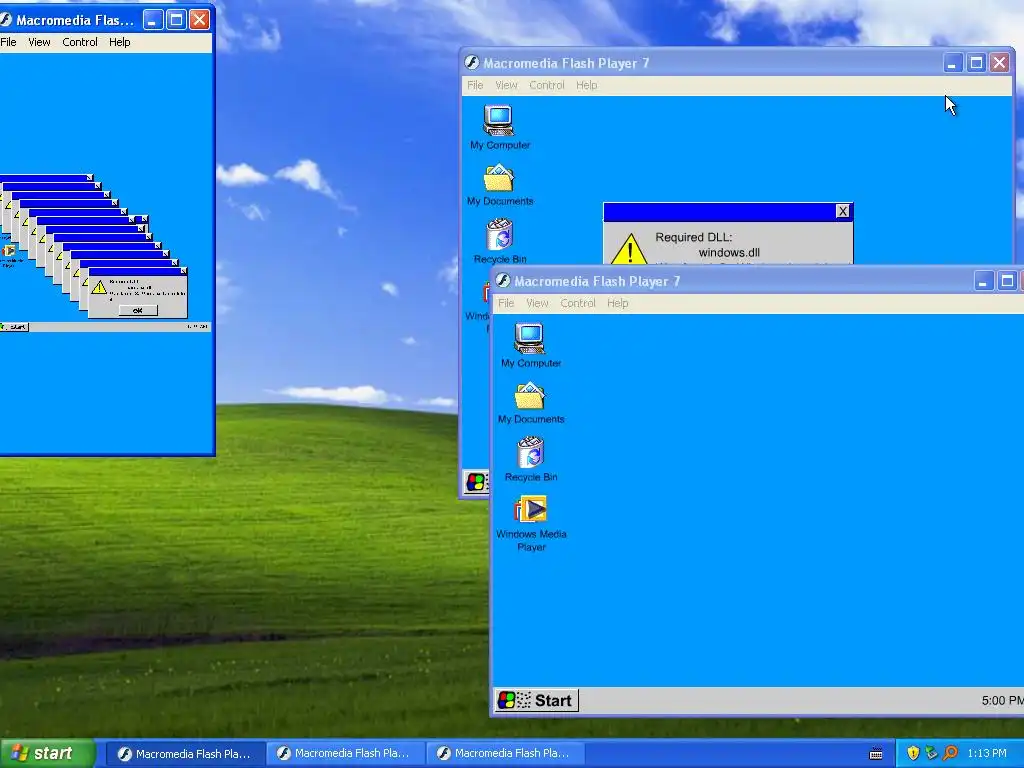Open View menu in back Flash Player 7 window

506,85
